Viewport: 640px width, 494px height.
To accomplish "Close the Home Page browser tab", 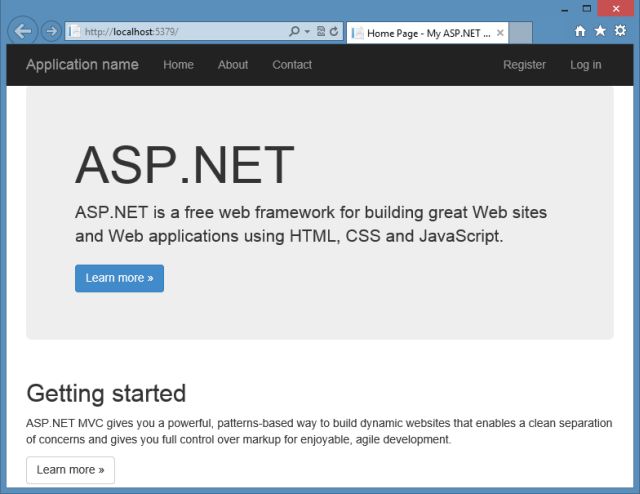I will (500, 33).
